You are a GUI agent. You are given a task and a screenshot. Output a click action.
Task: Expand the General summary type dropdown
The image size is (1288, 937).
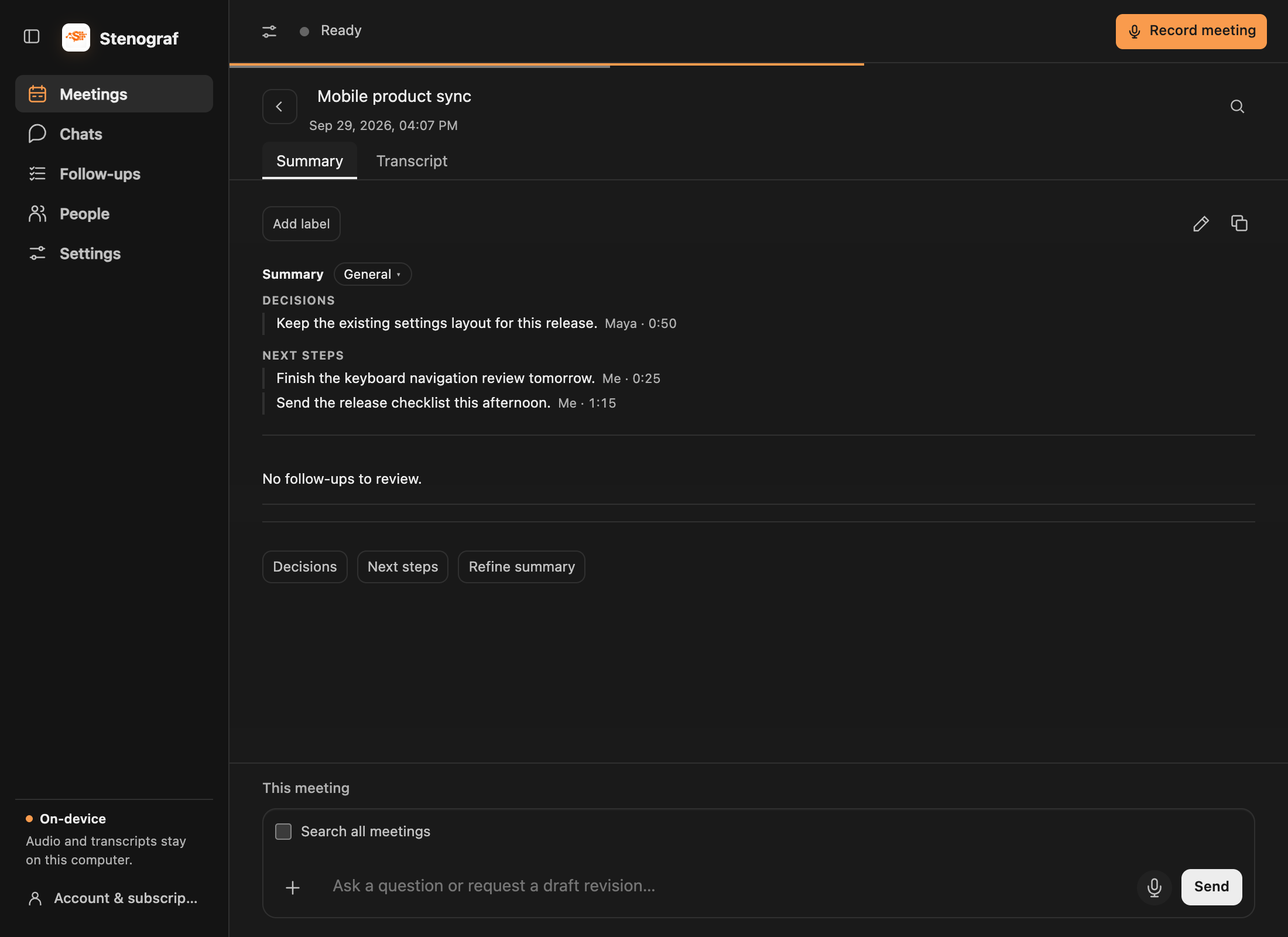[x=372, y=274]
